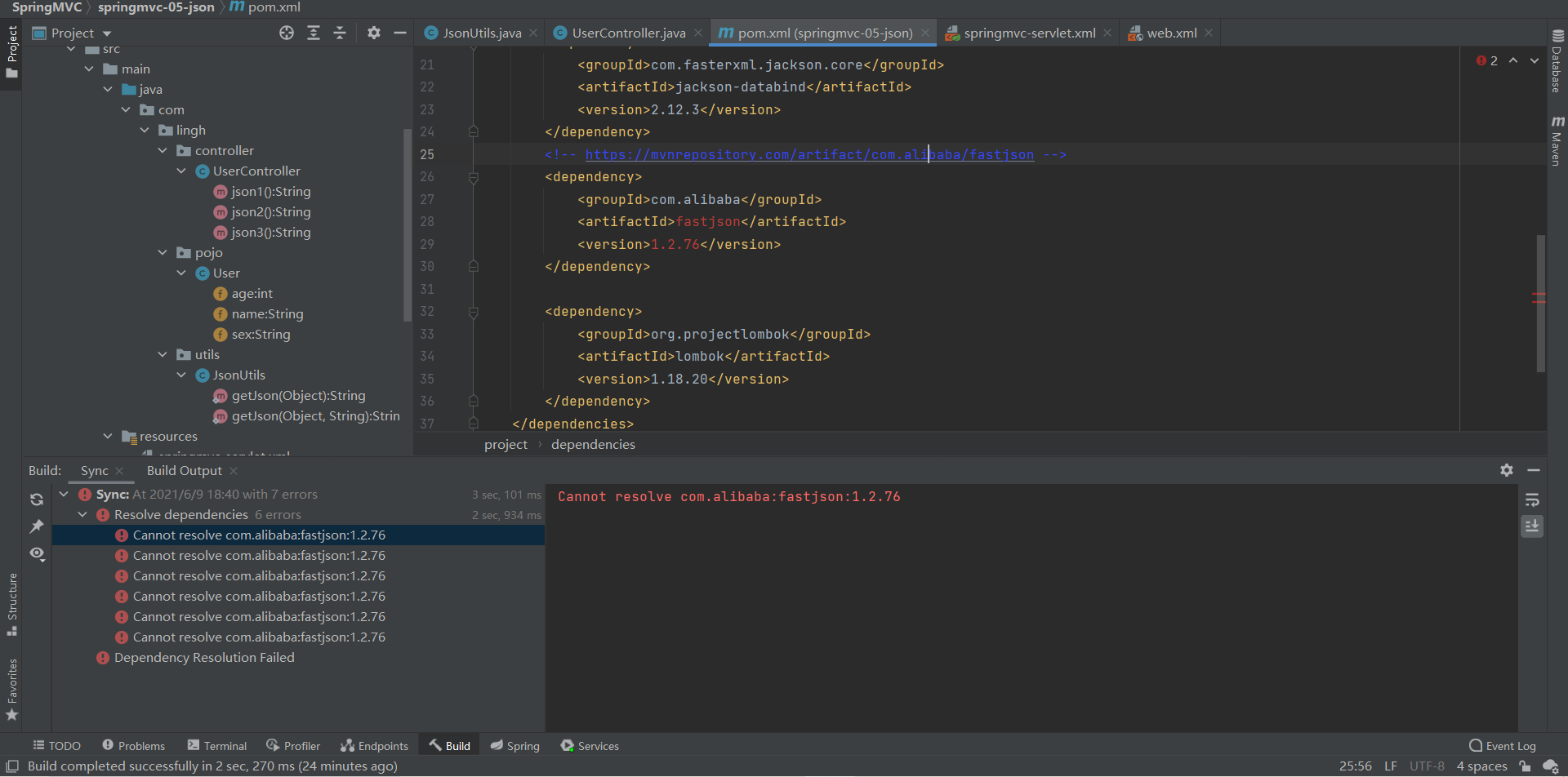Close the JsonUtils.java tab
This screenshot has width=1568, height=777.
[x=533, y=33]
